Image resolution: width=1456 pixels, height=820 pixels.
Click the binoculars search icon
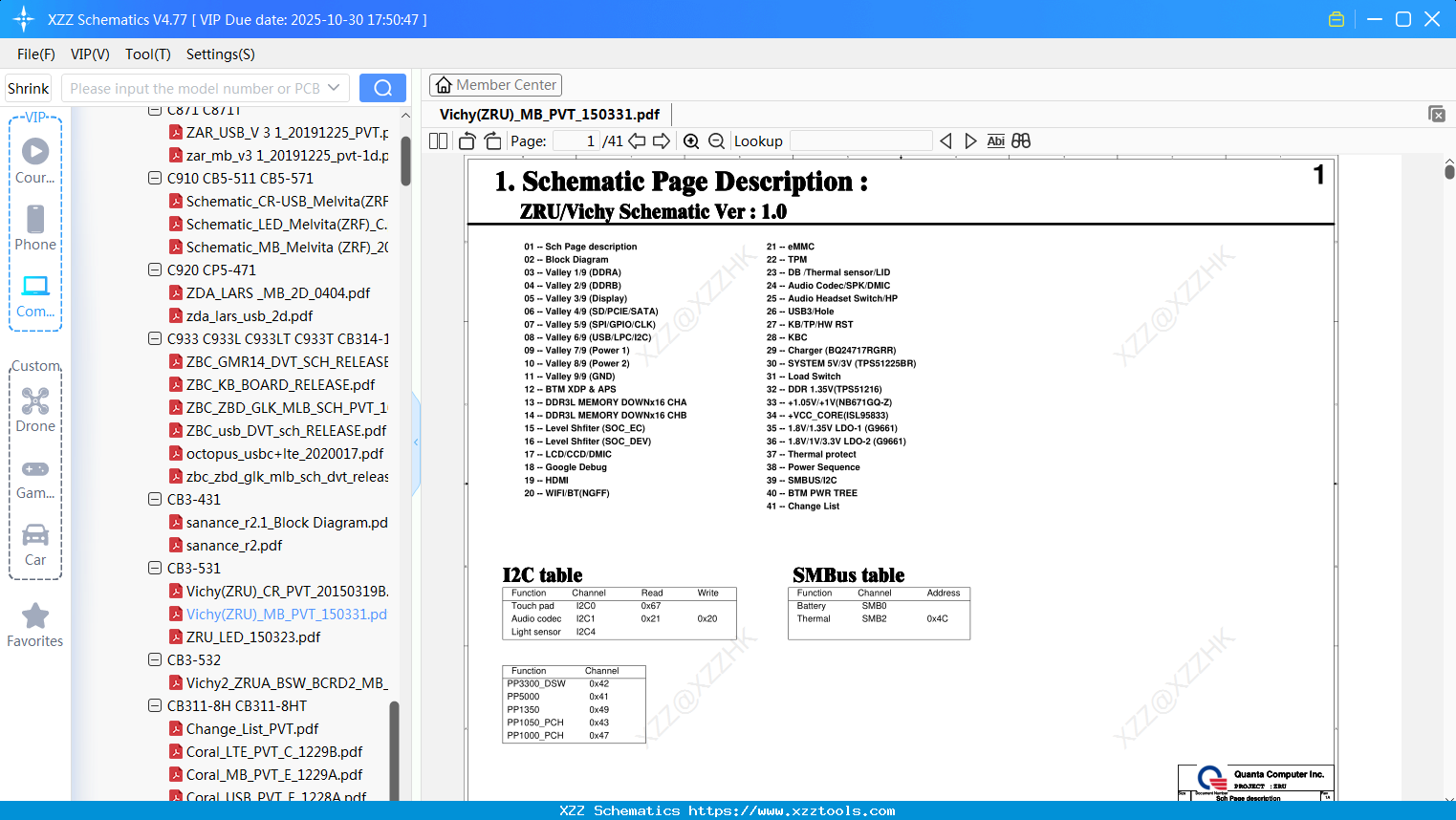click(1021, 141)
